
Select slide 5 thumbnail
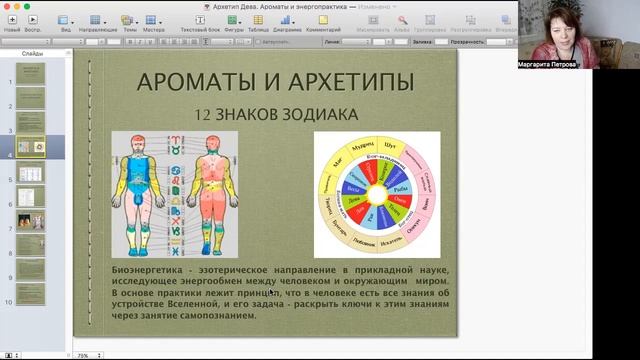31,171
